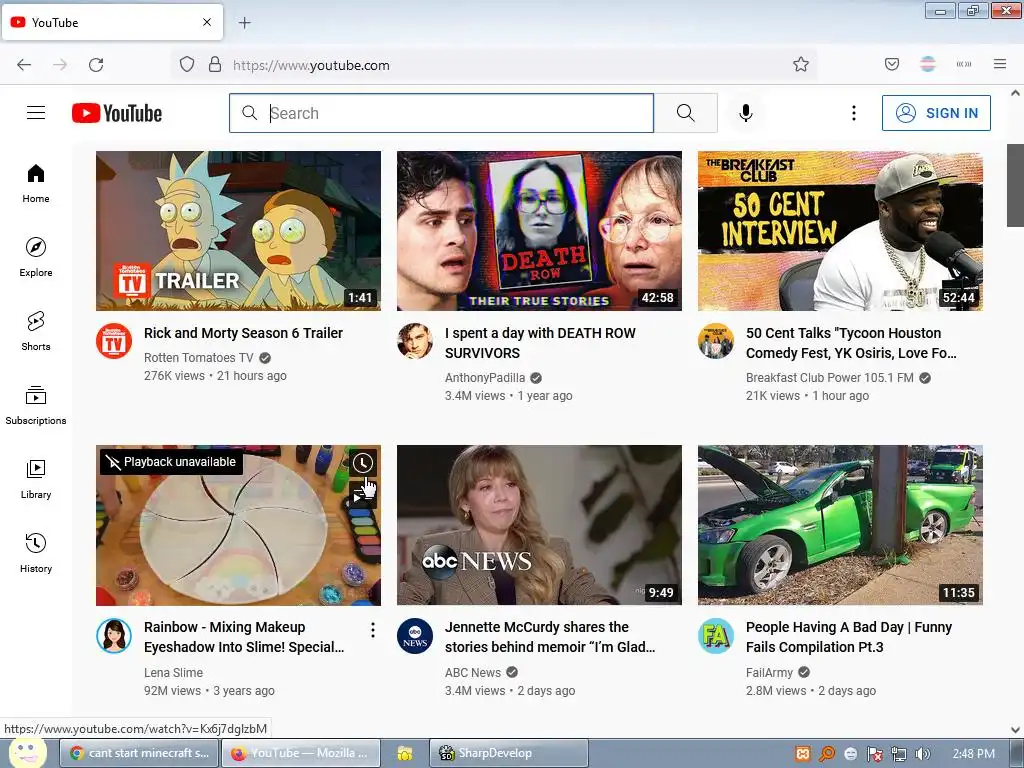Click browser Back arrow
Viewport: 1024px width, 768px height.
(x=24, y=65)
